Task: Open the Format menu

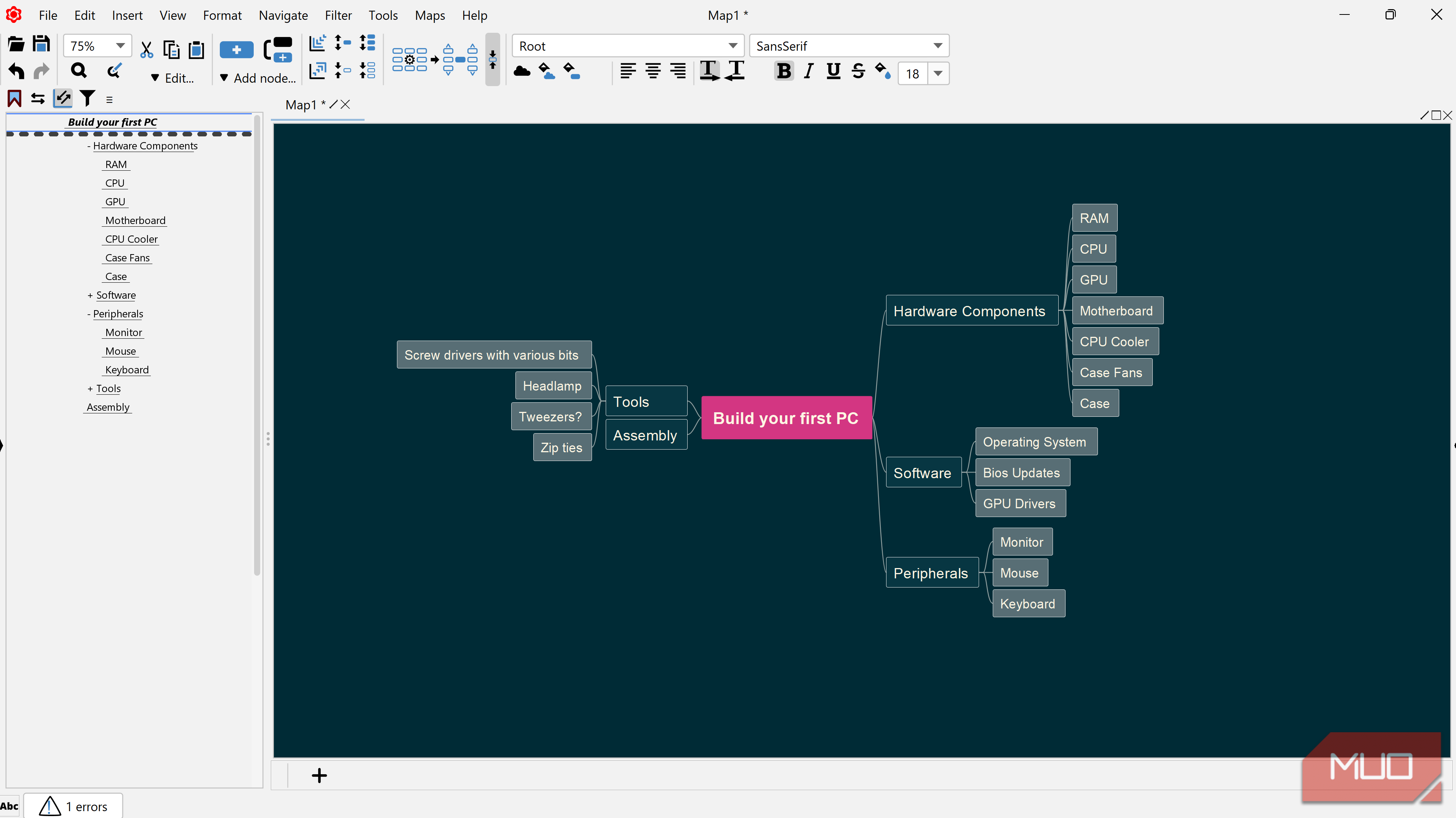Action: (222, 15)
